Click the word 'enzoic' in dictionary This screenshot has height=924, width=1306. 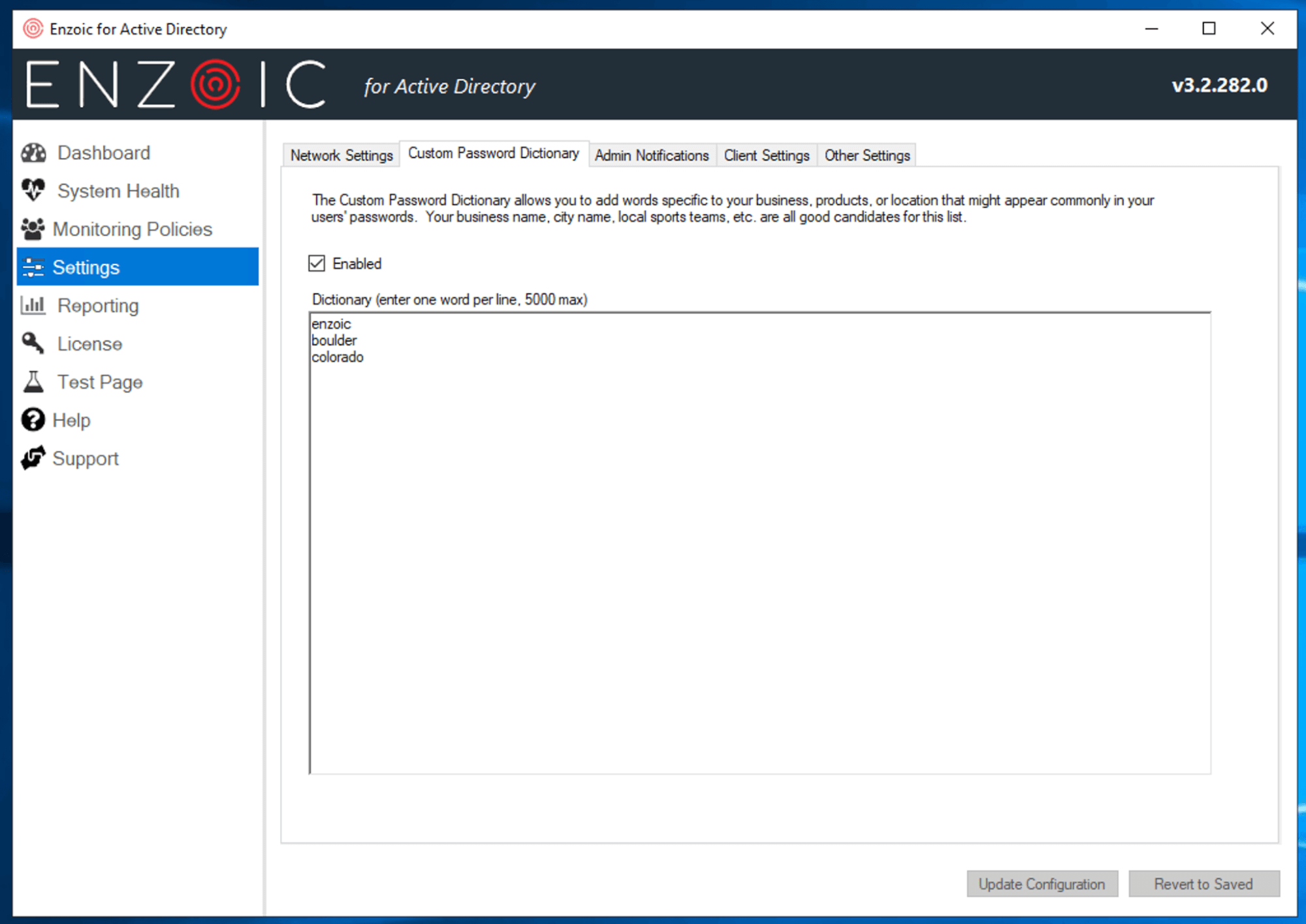pos(331,324)
